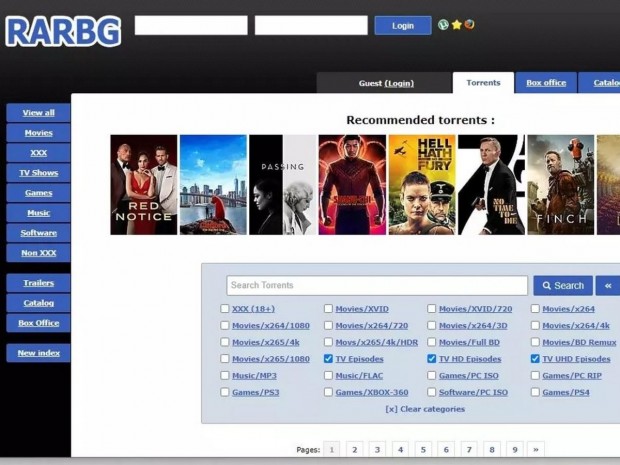Go to next pages with the » button
The height and width of the screenshot is (465, 620).
click(x=536, y=450)
